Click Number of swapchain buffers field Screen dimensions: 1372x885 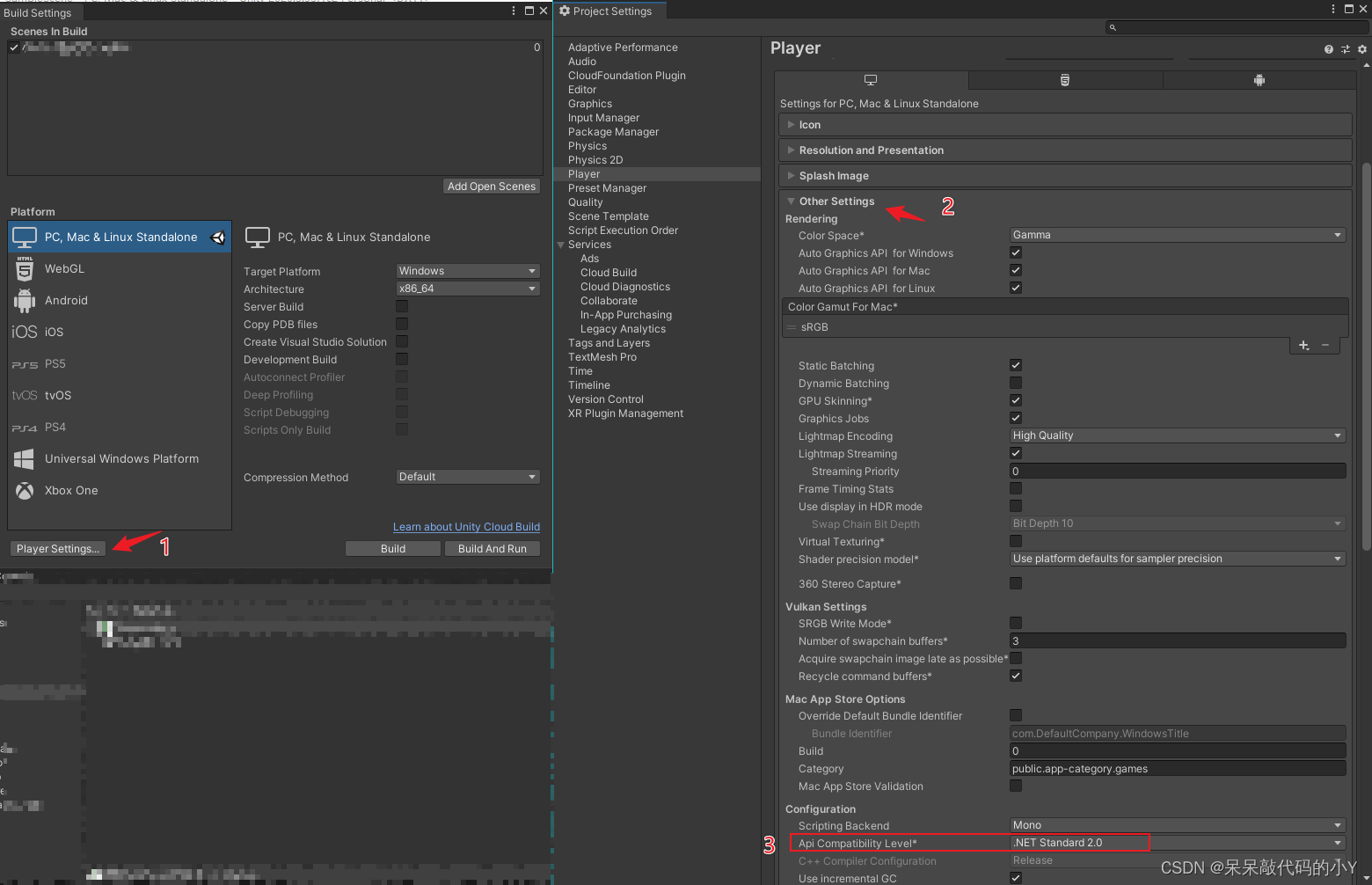pyautogui.click(x=1178, y=640)
